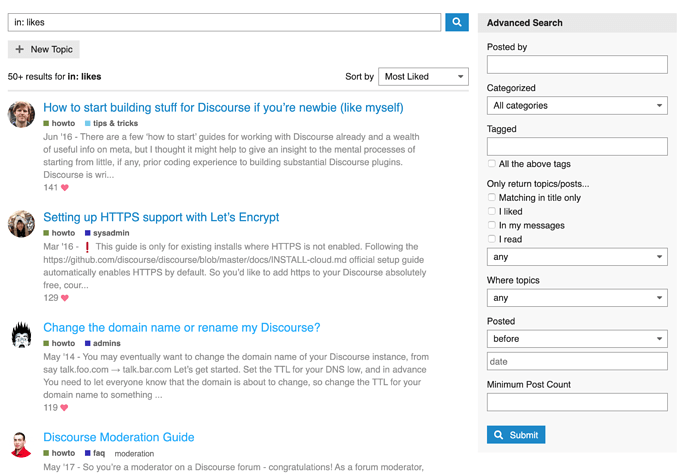Click the 'admins' category tag
This screenshot has height=474, width=690.
click(x=103, y=343)
